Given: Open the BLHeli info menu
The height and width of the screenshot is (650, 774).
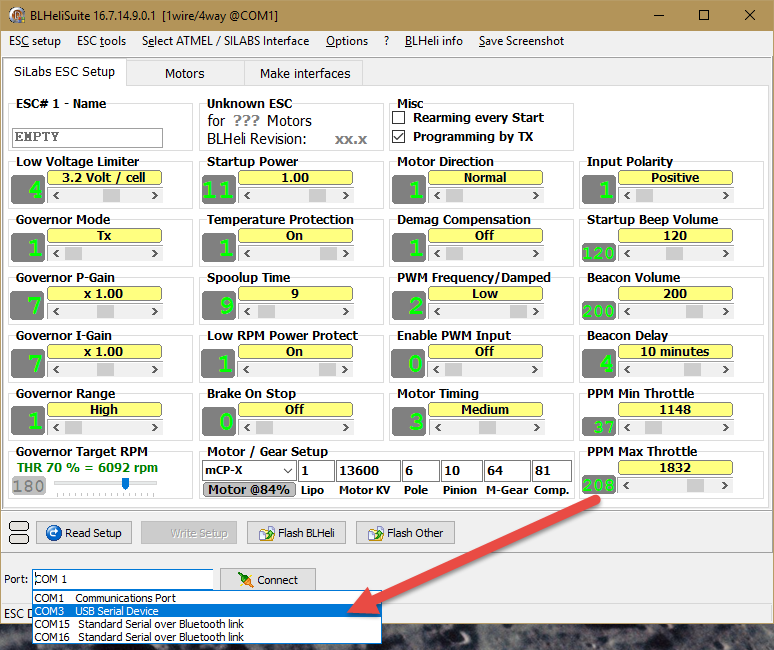Looking at the screenshot, I should pos(433,41).
